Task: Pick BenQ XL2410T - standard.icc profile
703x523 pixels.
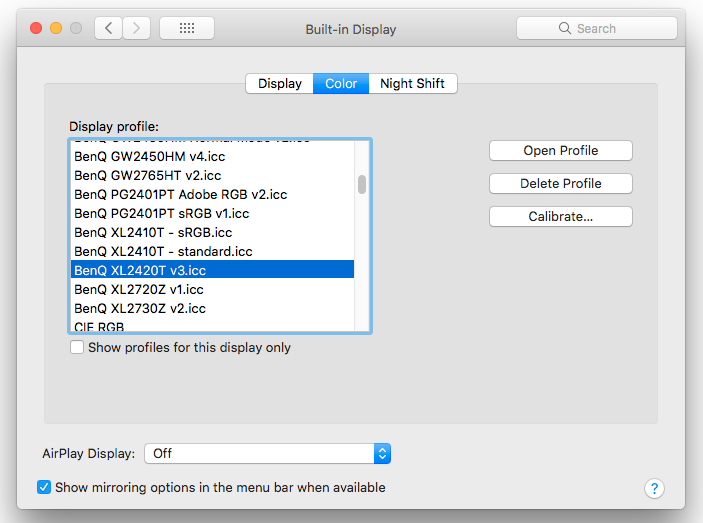Action: coord(213,251)
